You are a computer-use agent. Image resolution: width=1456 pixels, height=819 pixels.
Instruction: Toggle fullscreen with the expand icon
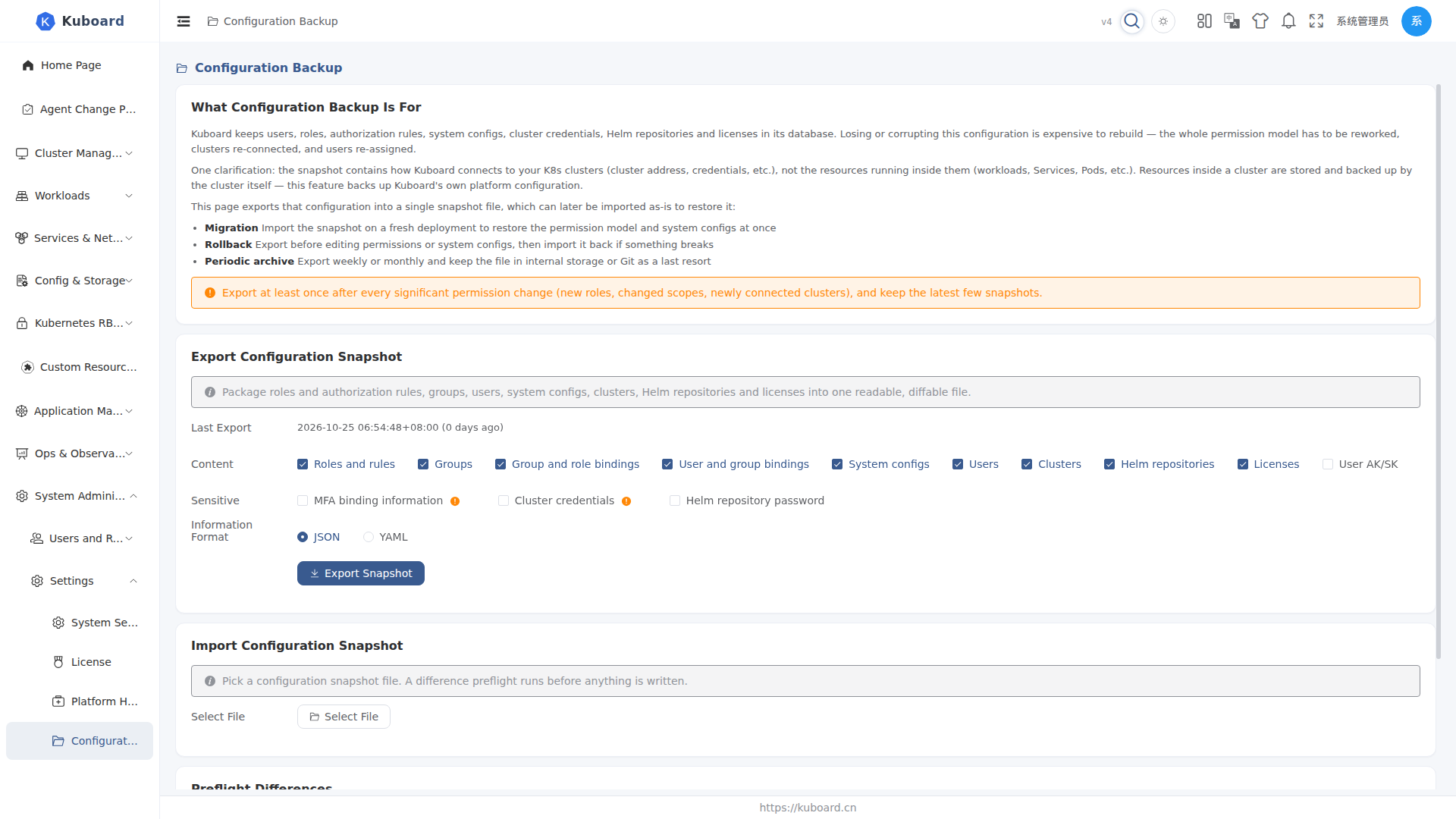[1316, 21]
